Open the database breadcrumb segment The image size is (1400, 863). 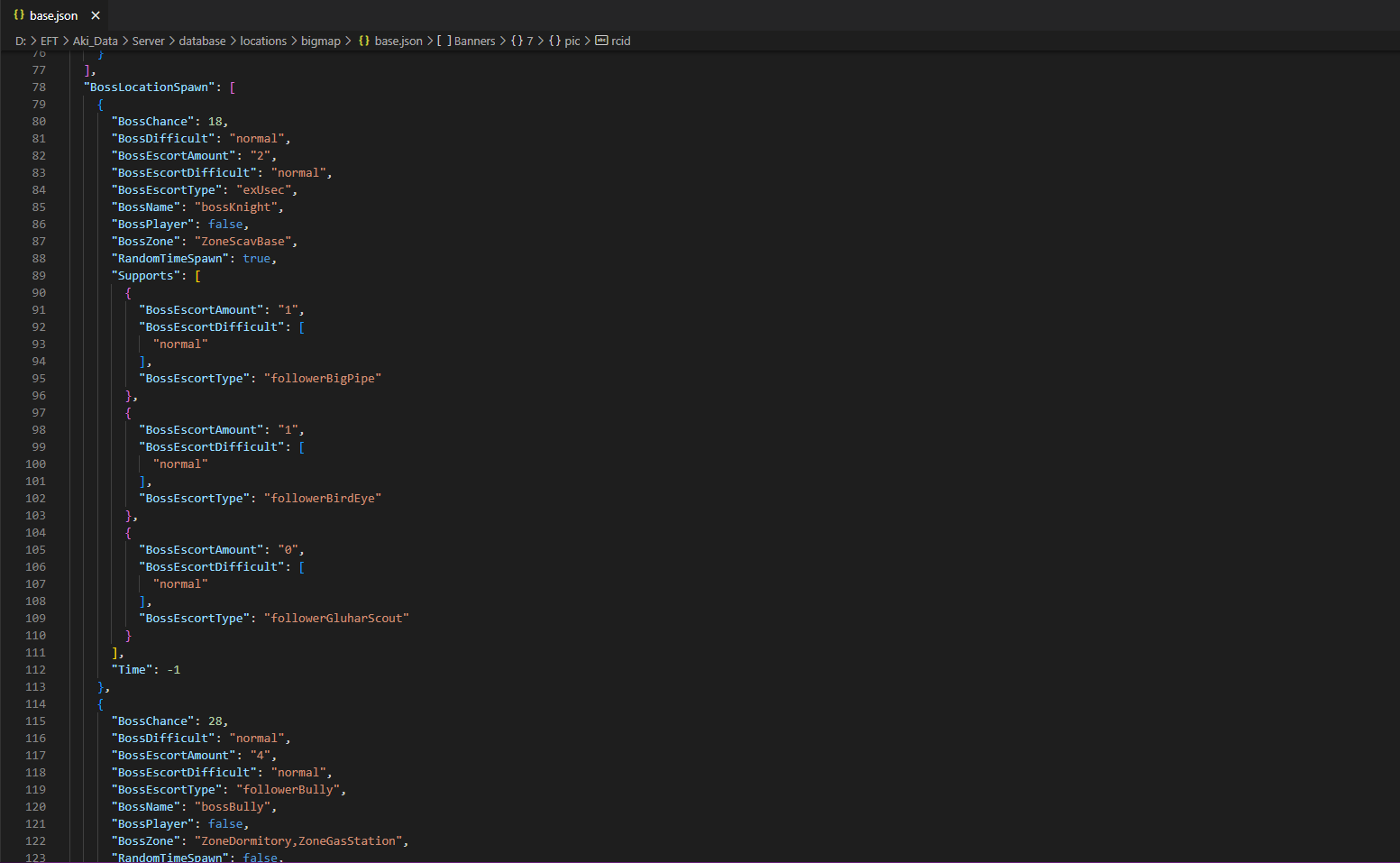coord(202,41)
